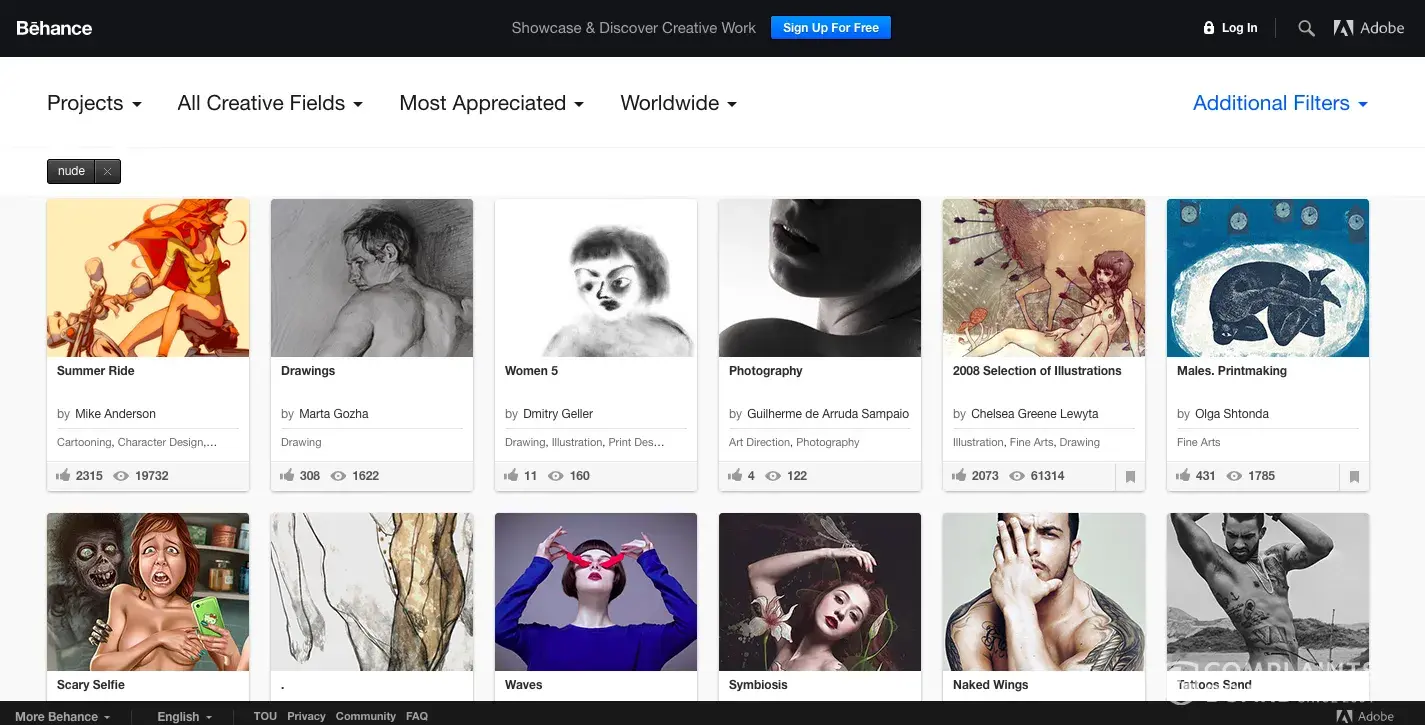Image resolution: width=1425 pixels, height=725 pixels.
Task: Expand More Behance footer menu
Action: (x=62, y=716)
